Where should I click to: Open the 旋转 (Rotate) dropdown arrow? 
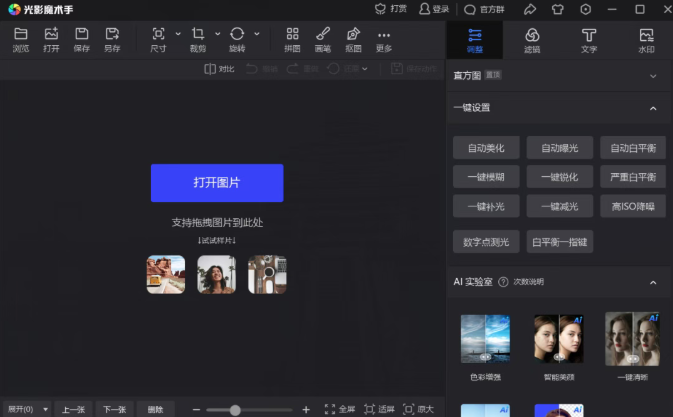(x=257, y=34)
